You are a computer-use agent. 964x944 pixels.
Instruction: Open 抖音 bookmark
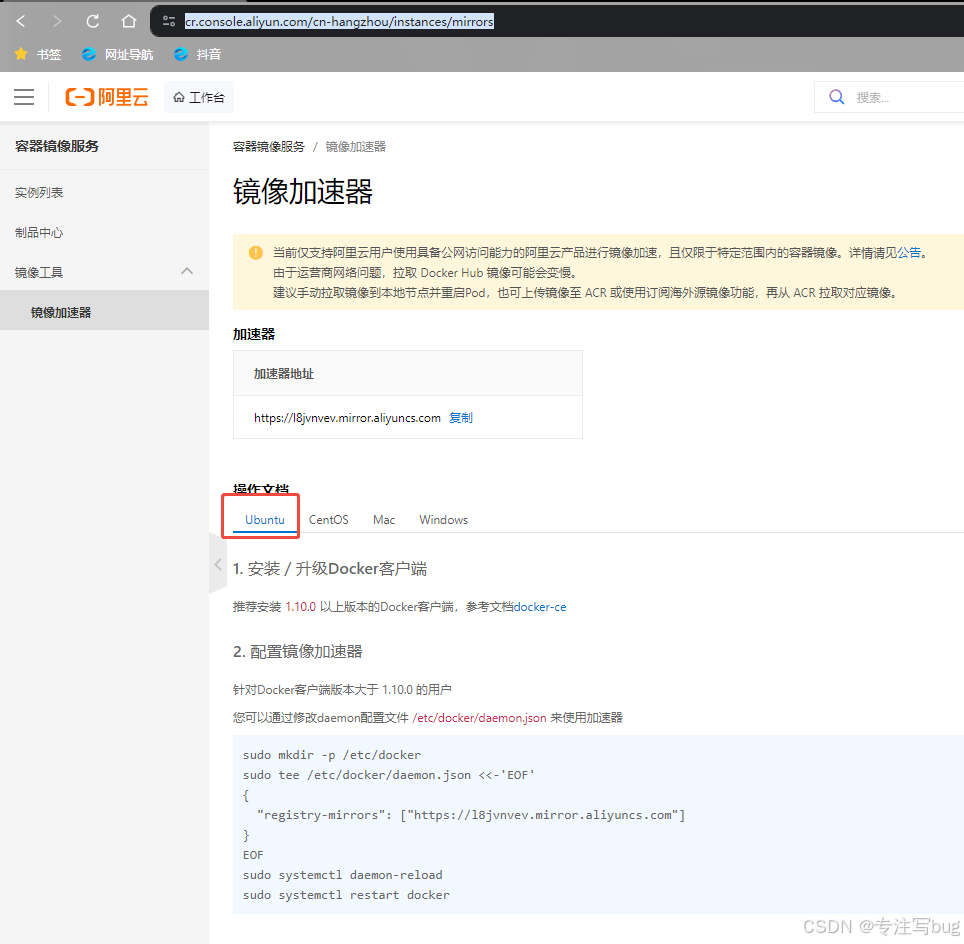coord(197,54)
